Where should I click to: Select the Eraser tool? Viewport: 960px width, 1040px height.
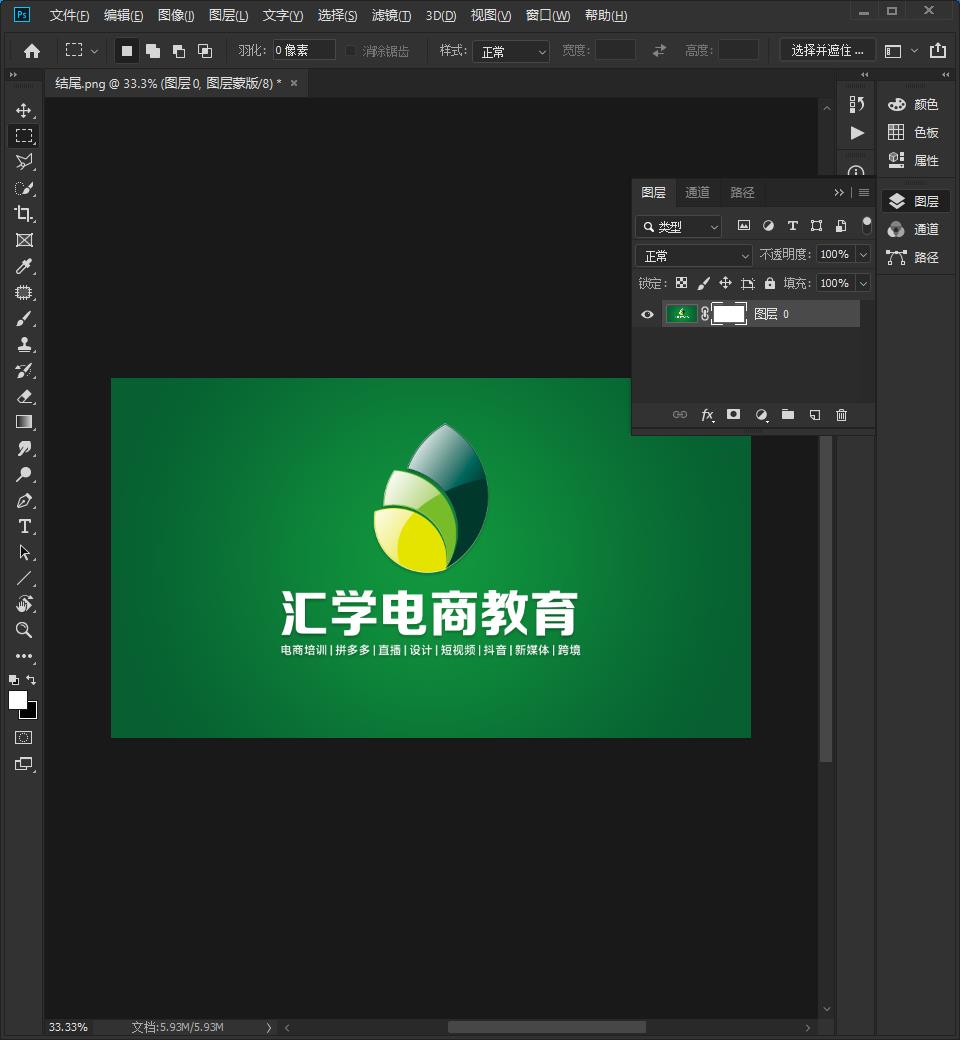coord(24,397)
